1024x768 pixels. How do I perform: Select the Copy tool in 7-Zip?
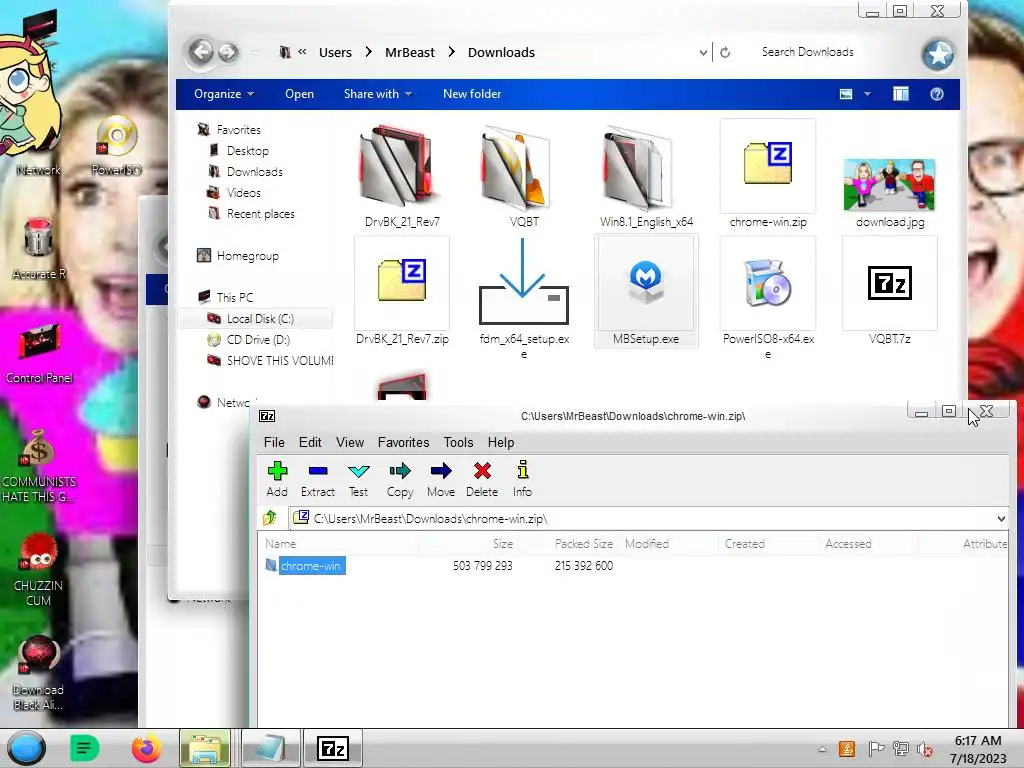tap(400, 479)
